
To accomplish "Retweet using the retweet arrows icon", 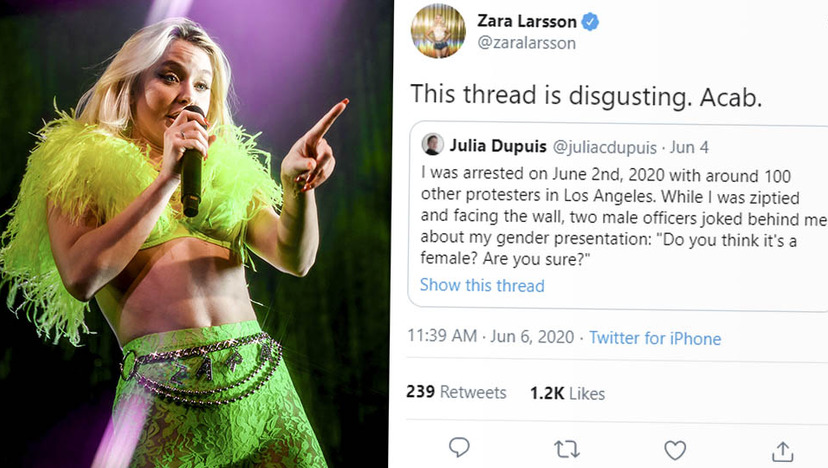I will (567, 450).
